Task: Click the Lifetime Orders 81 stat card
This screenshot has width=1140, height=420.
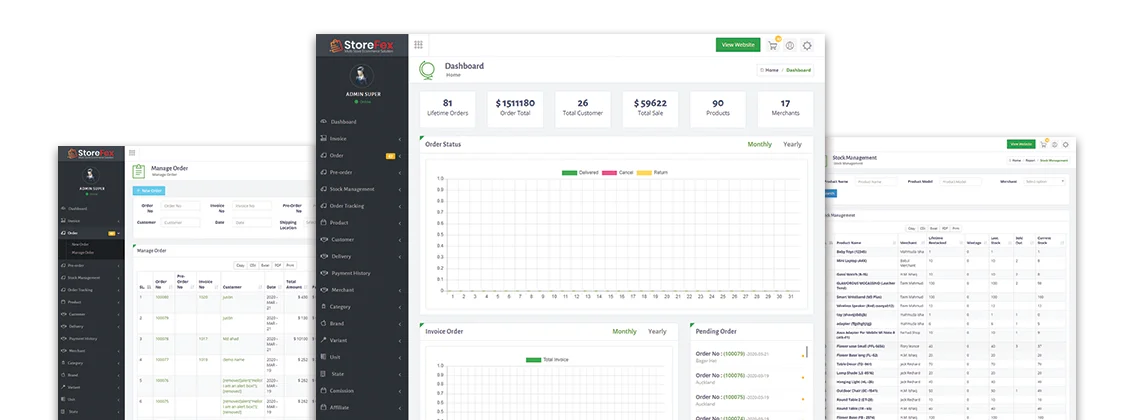Action: (447, 109)
